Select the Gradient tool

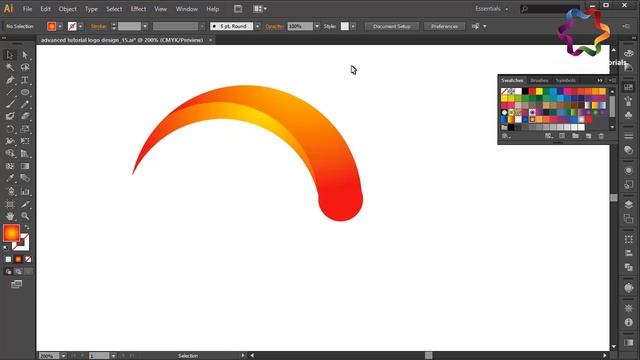[25, 166]
